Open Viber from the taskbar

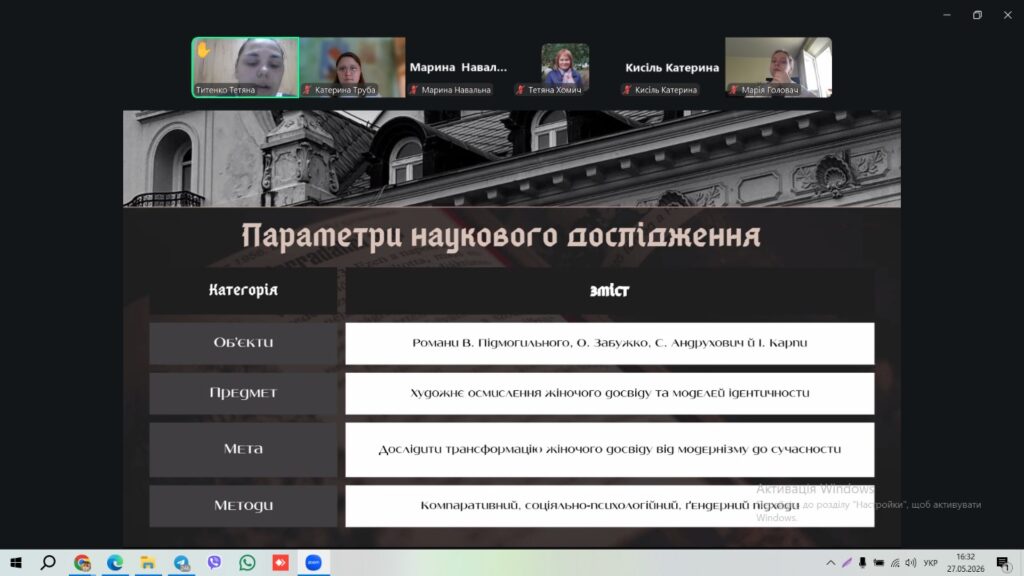point(214,562)
